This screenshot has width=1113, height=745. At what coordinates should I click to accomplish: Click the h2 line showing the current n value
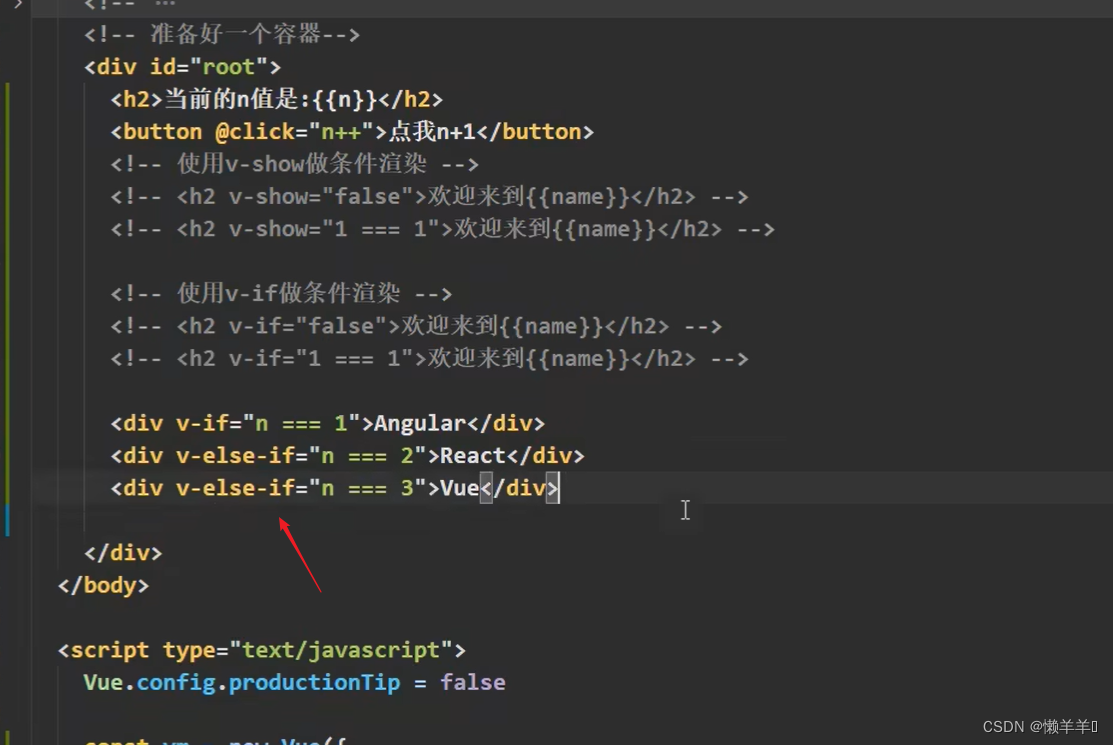pyautogui.click(x=276, y=99)
